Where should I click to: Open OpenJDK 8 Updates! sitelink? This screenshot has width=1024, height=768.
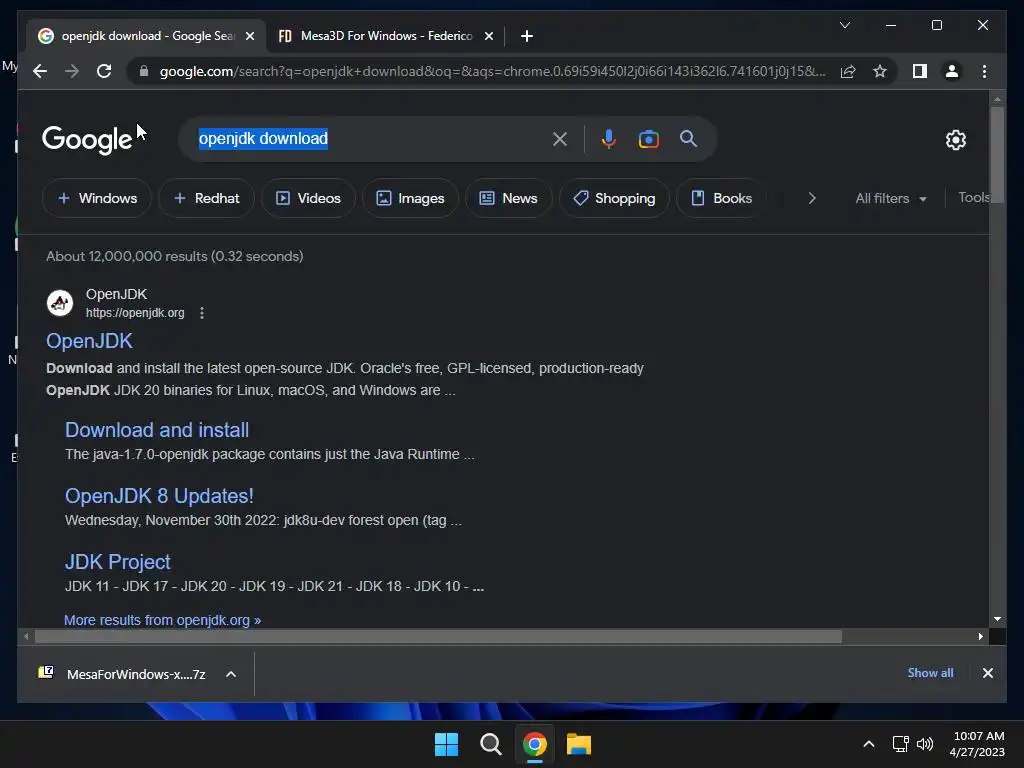pyautogui.click(x=159, y=496)
